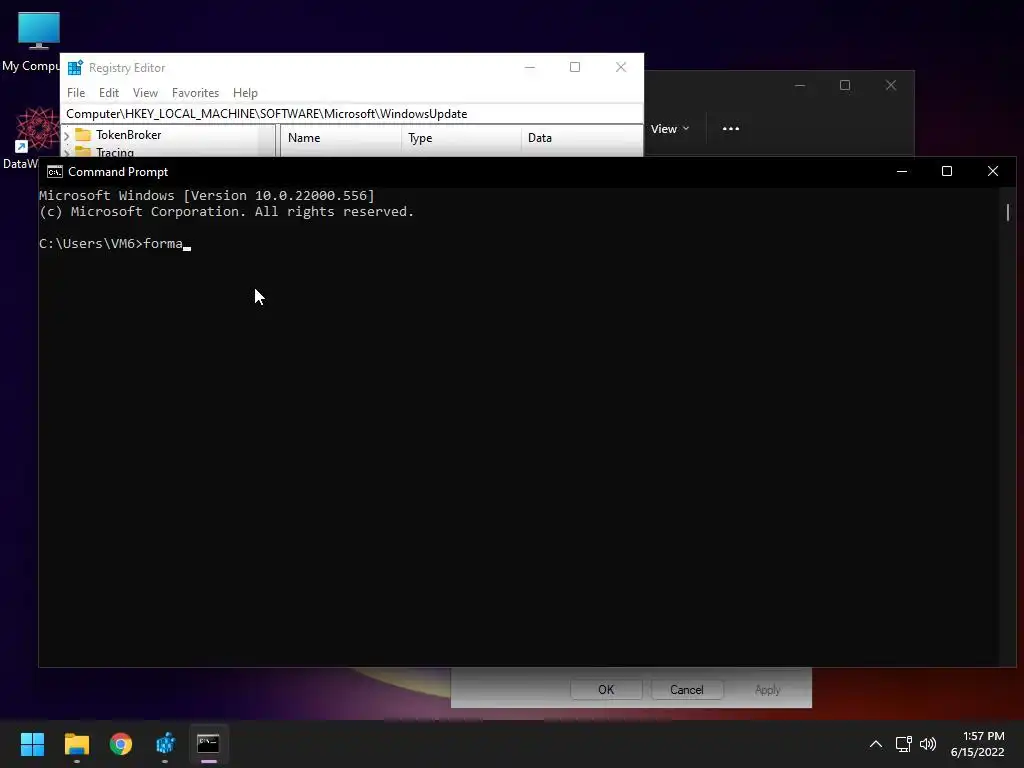Select the TokenBroker folder icon
Image resolution: width=1024 pixels, height=768 pixels.
(x=83, y=135)
